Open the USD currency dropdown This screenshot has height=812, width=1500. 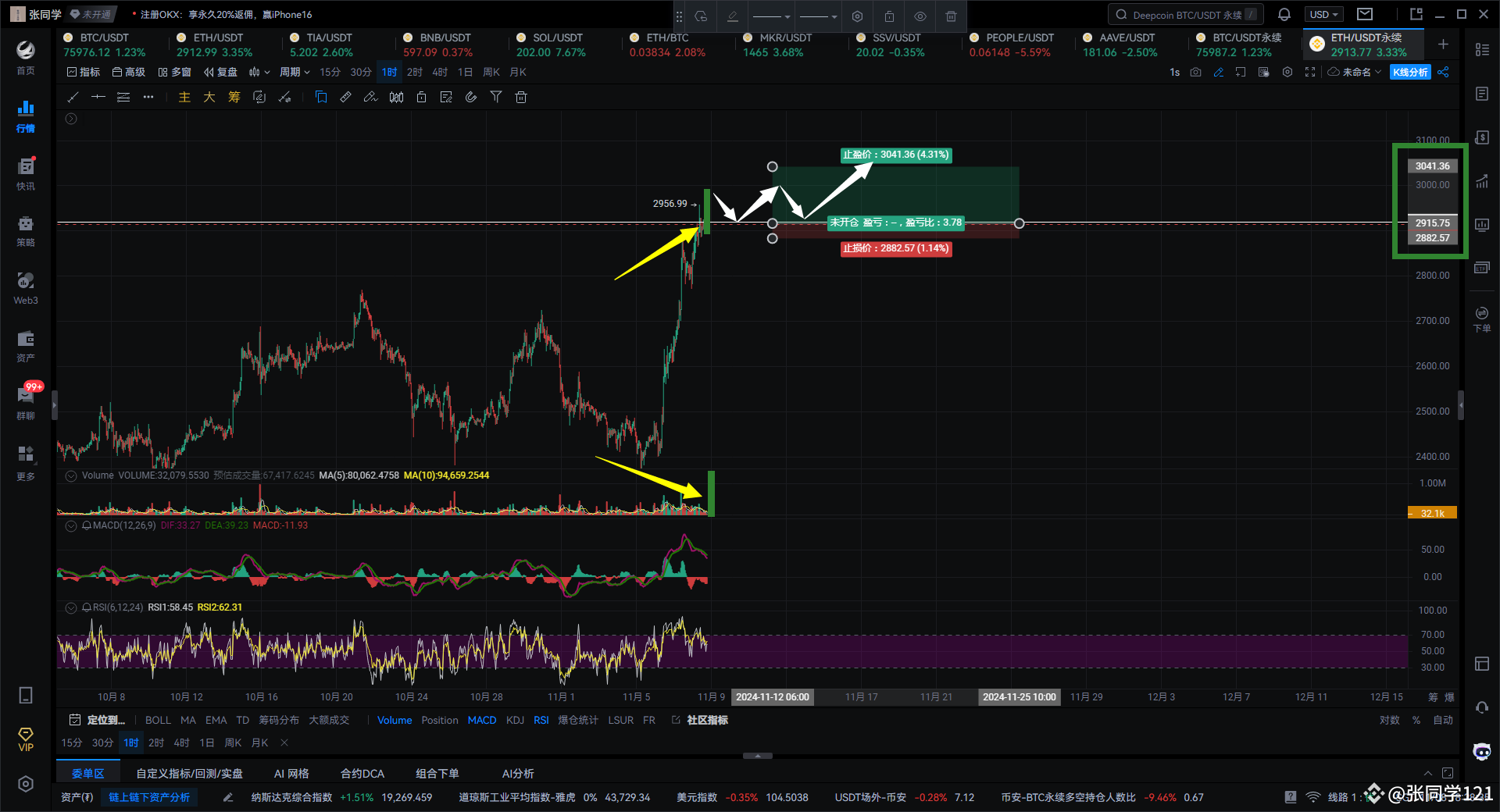tap(1323, 14)
